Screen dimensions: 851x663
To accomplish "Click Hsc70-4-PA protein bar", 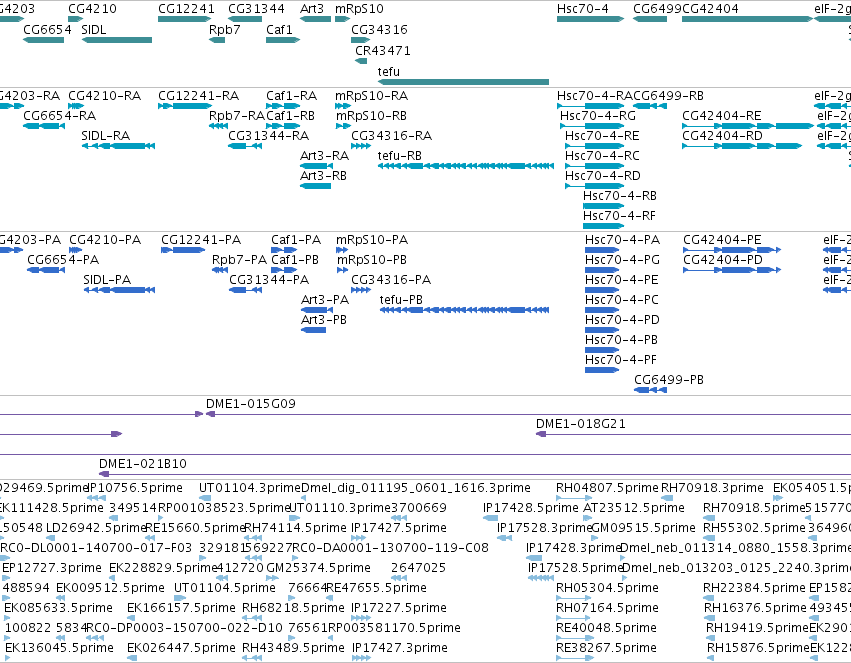I will coord(602,250).
